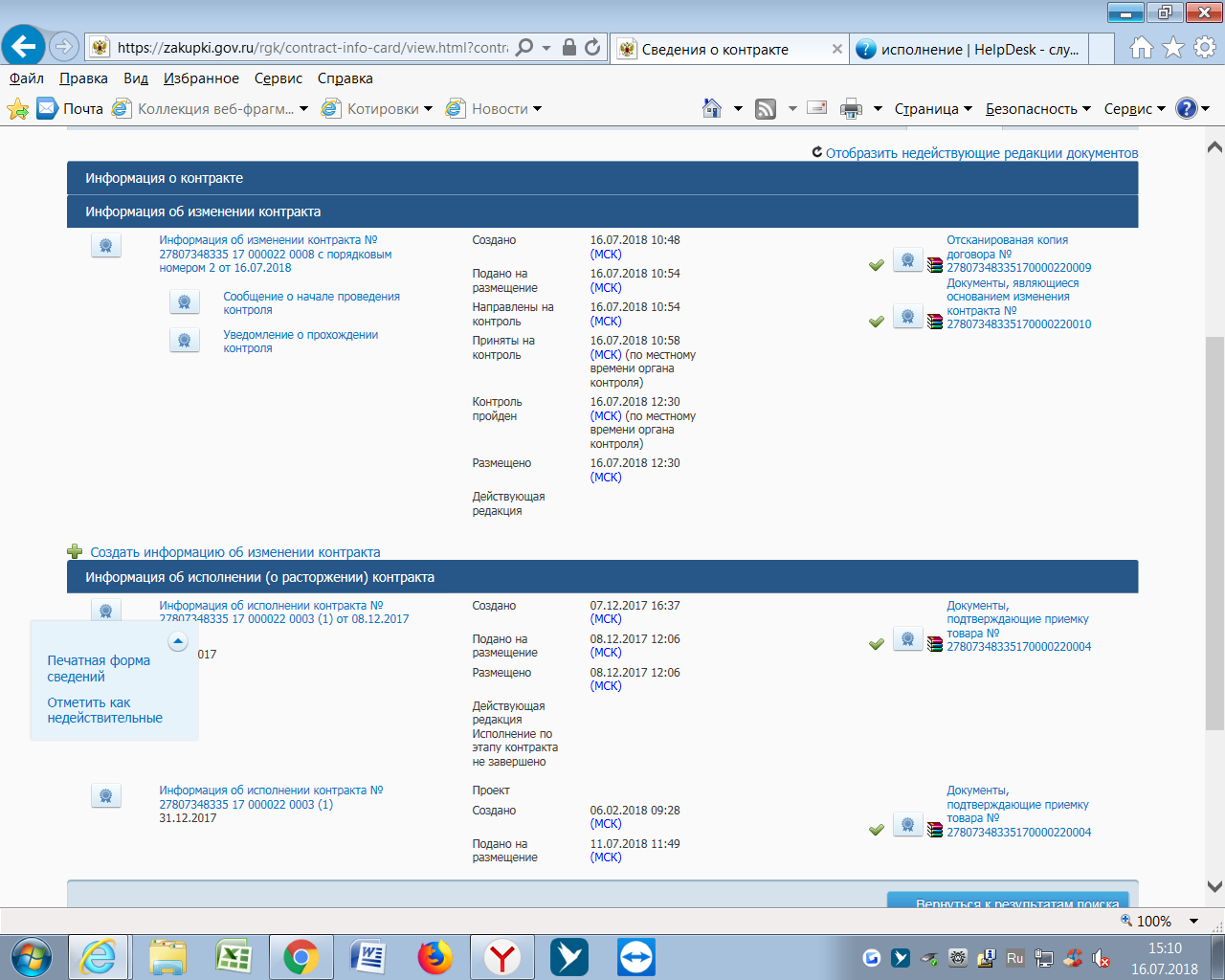
Task: Open TeamViewer from the taskbar
Action: pos(635,957)
